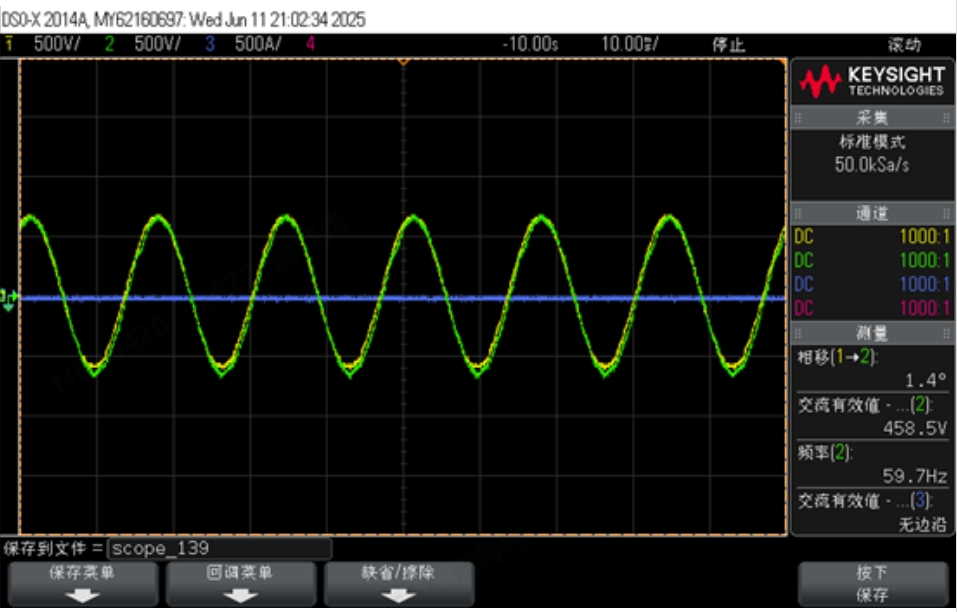
Task: Click the 标准模式 acquisition mode text
Action: click(872, 142)
